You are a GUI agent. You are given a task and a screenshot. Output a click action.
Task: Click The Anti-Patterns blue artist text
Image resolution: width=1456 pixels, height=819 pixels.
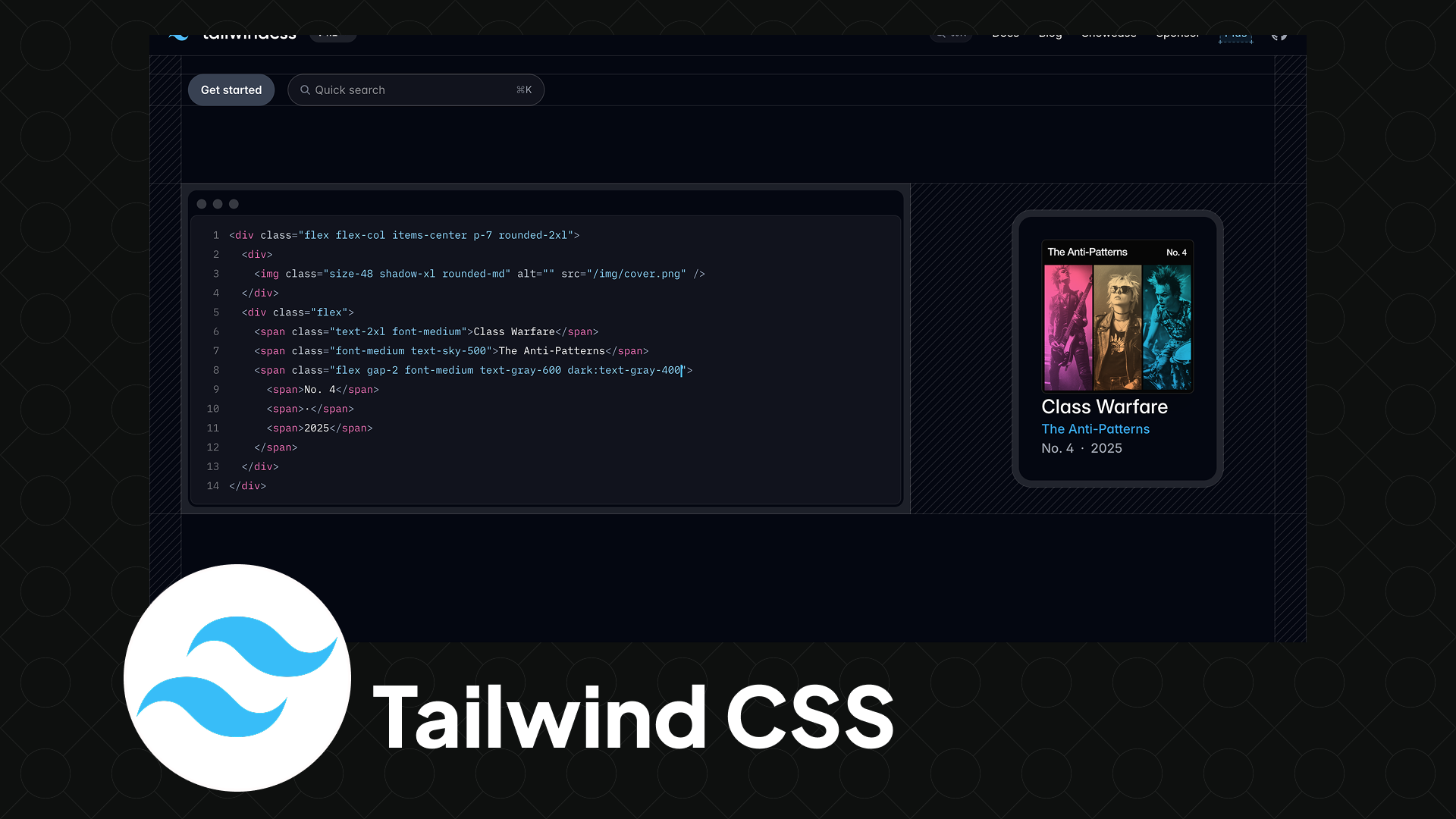[1095, 429]
